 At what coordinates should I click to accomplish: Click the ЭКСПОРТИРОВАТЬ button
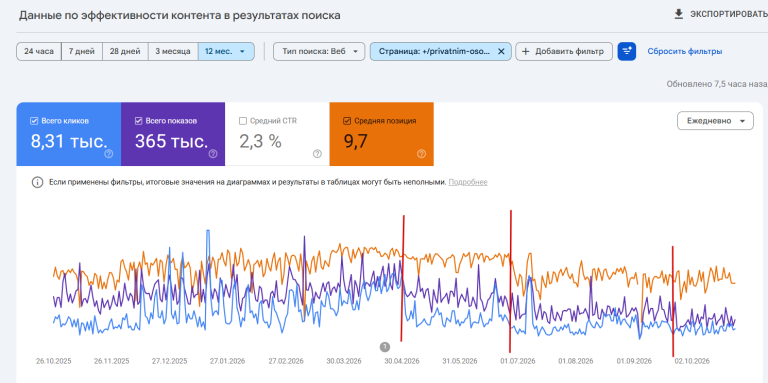click(721, 14)
